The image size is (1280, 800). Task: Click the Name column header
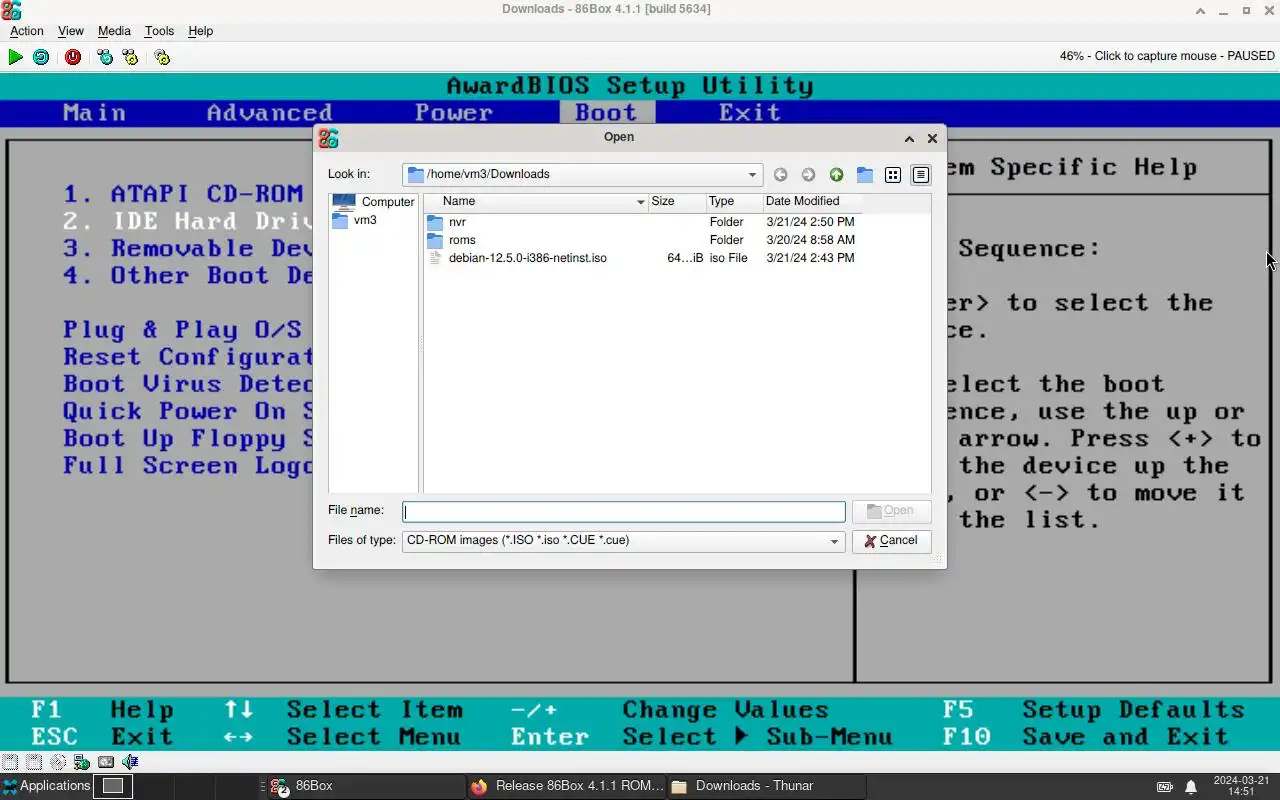536,202
